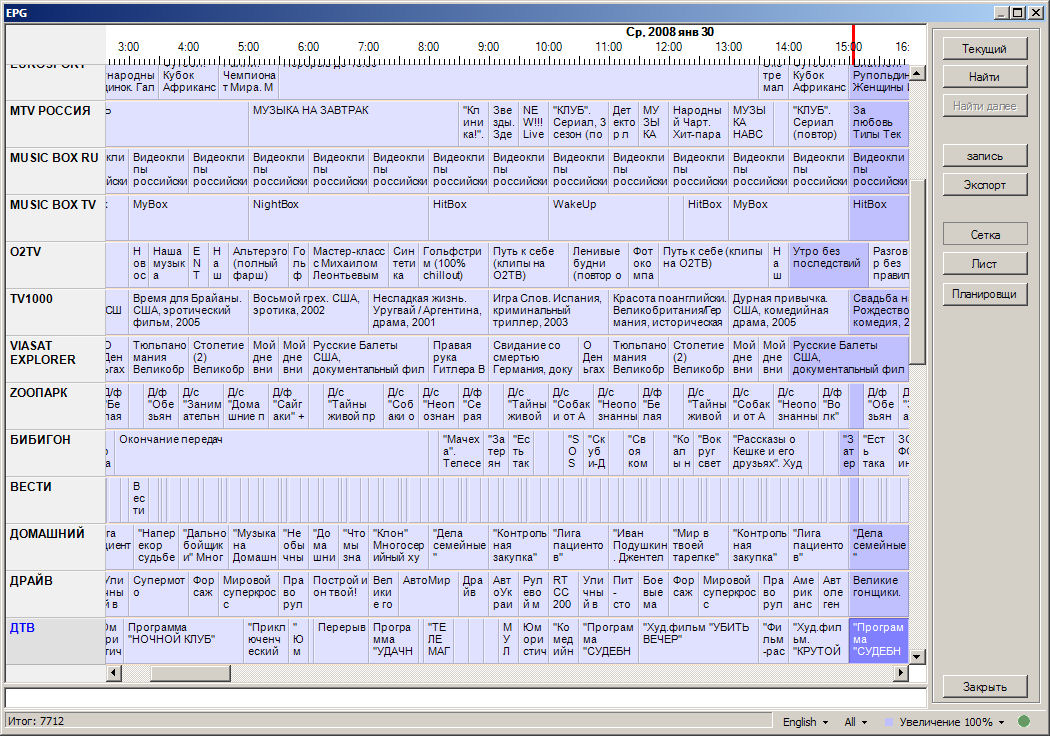The height and width of the screenshot is (736, 1050).
Task: Select the Иван Подушкин programme
Action: point(639,546)
